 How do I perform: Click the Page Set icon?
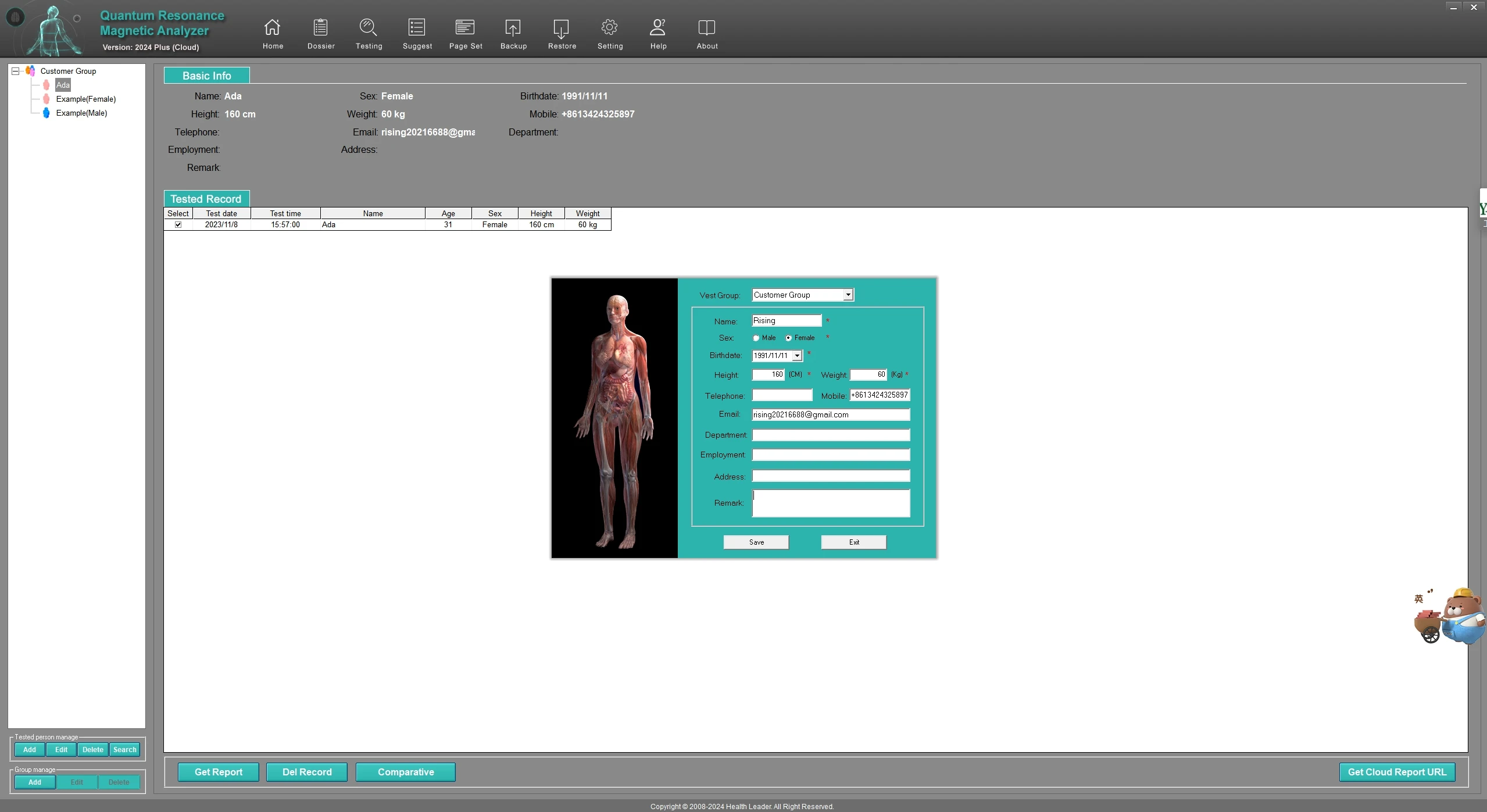point(465,27)
